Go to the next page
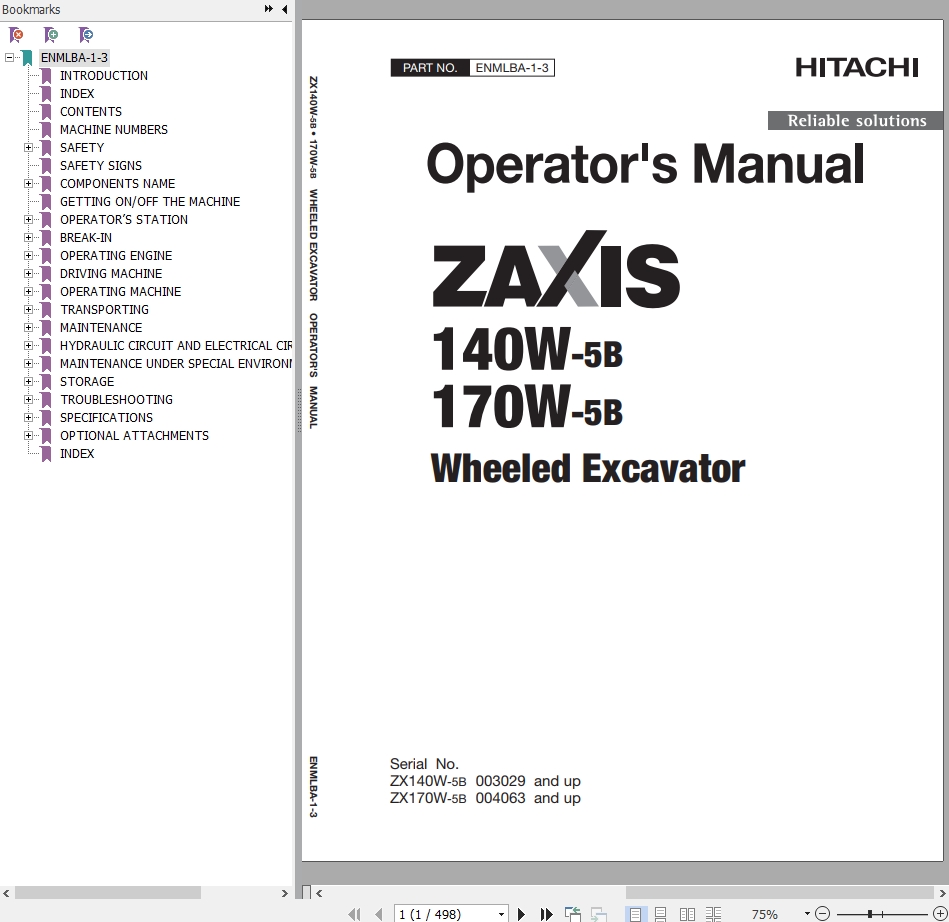The width and height of the screenshot is (949, 922). pos(521,914)
